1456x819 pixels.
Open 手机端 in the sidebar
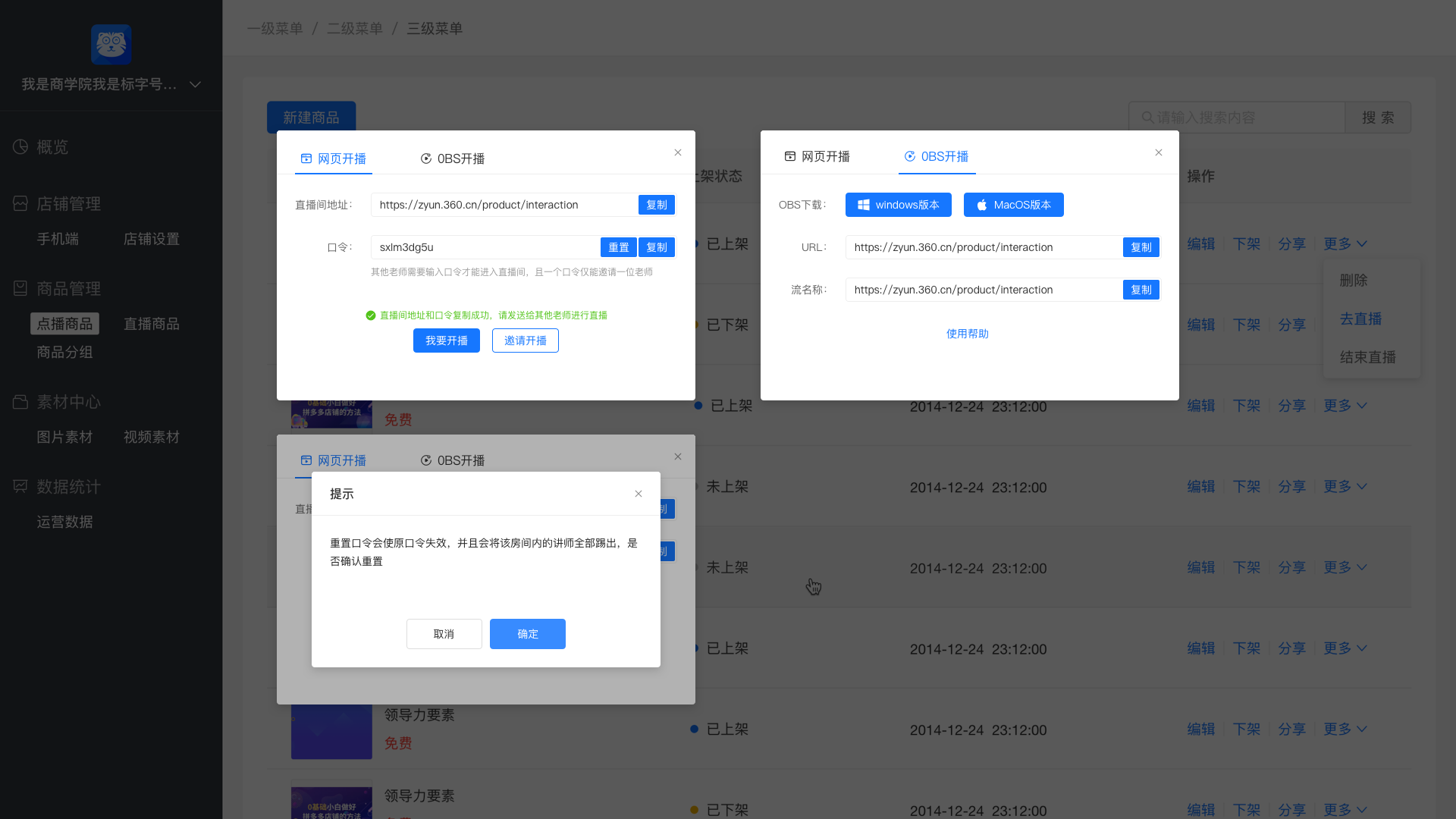click(58, 239)
